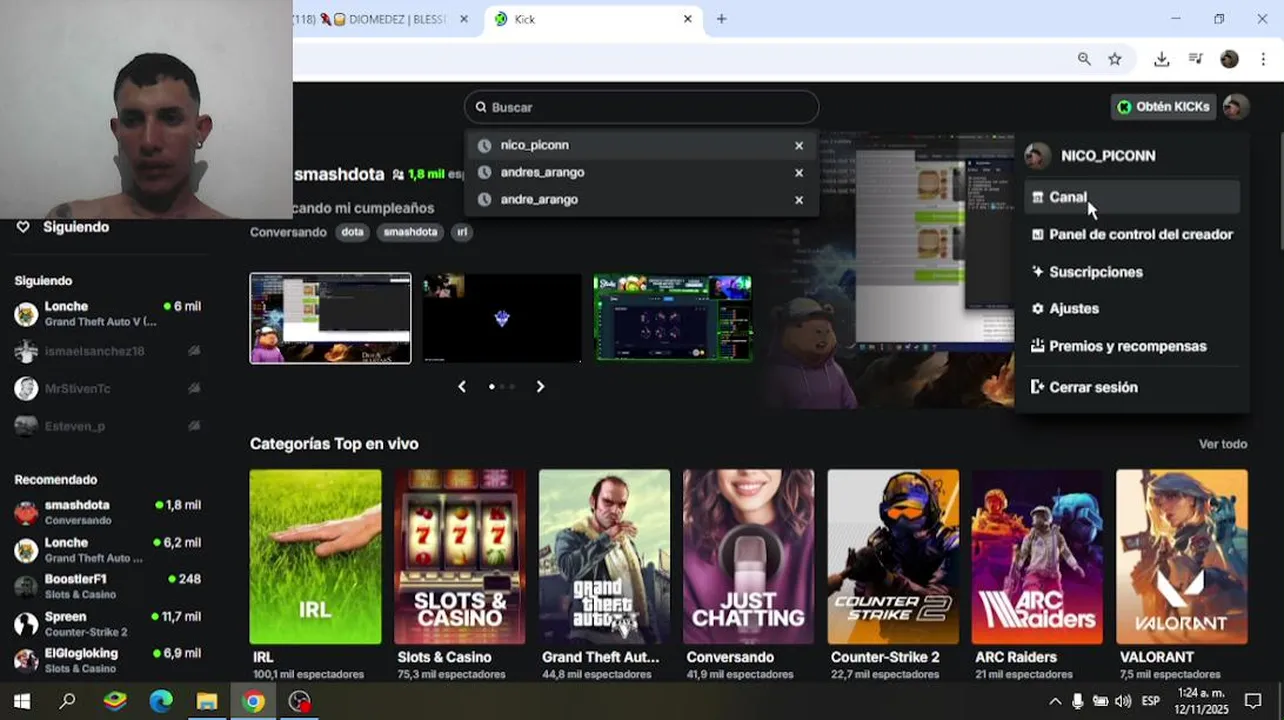Open the IRL category card
The height and width of the screenshot is (720, 1284).
pyautogui.click(x=315, y=557)
